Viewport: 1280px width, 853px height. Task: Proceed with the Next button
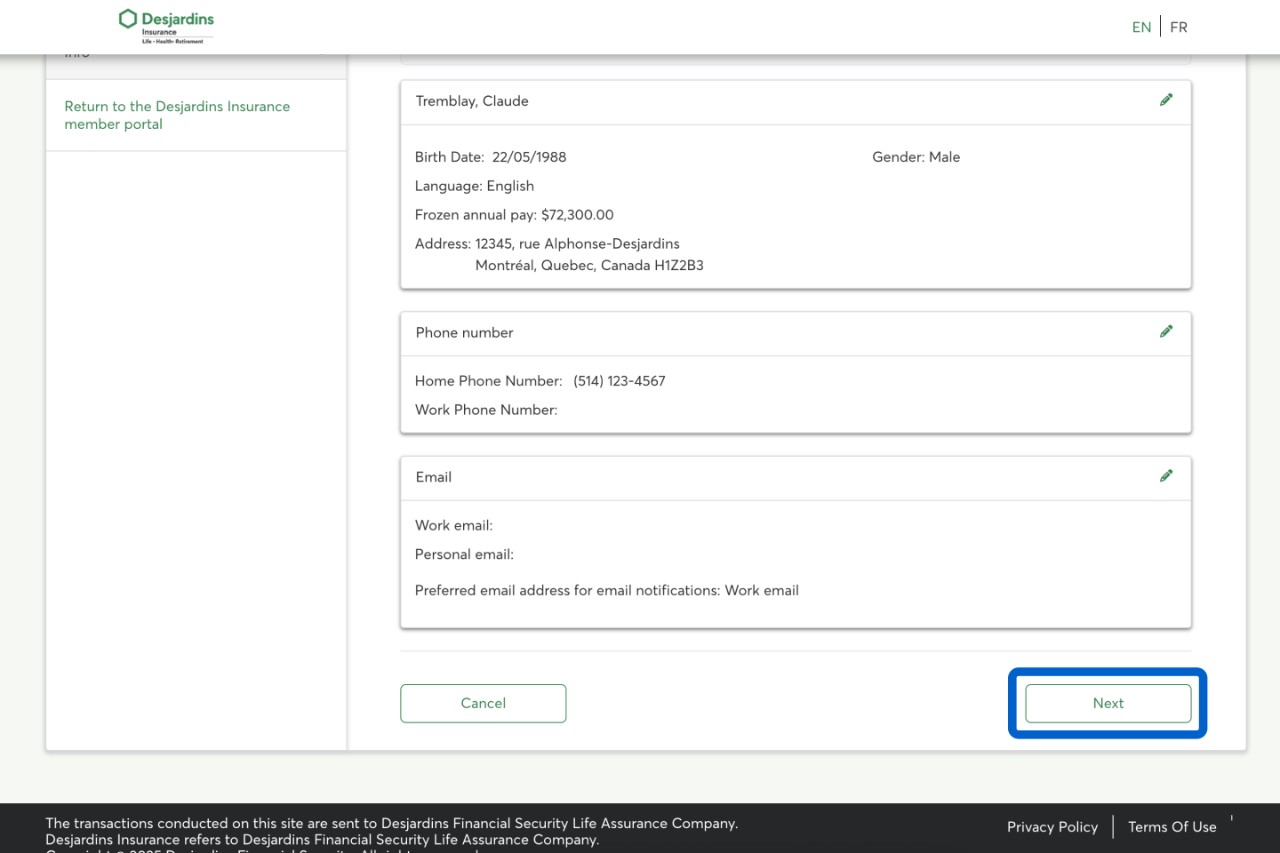[1108, 703]
